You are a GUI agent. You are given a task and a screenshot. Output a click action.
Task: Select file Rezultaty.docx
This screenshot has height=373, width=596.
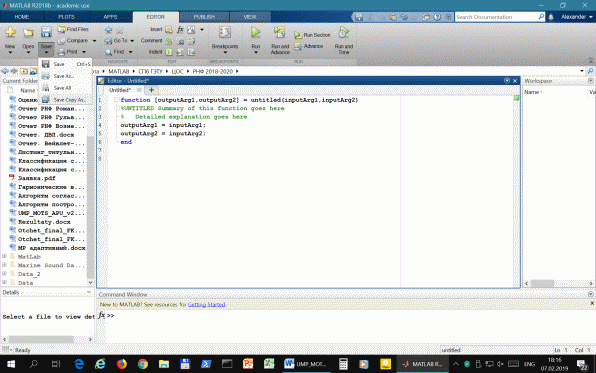point(44,222)
